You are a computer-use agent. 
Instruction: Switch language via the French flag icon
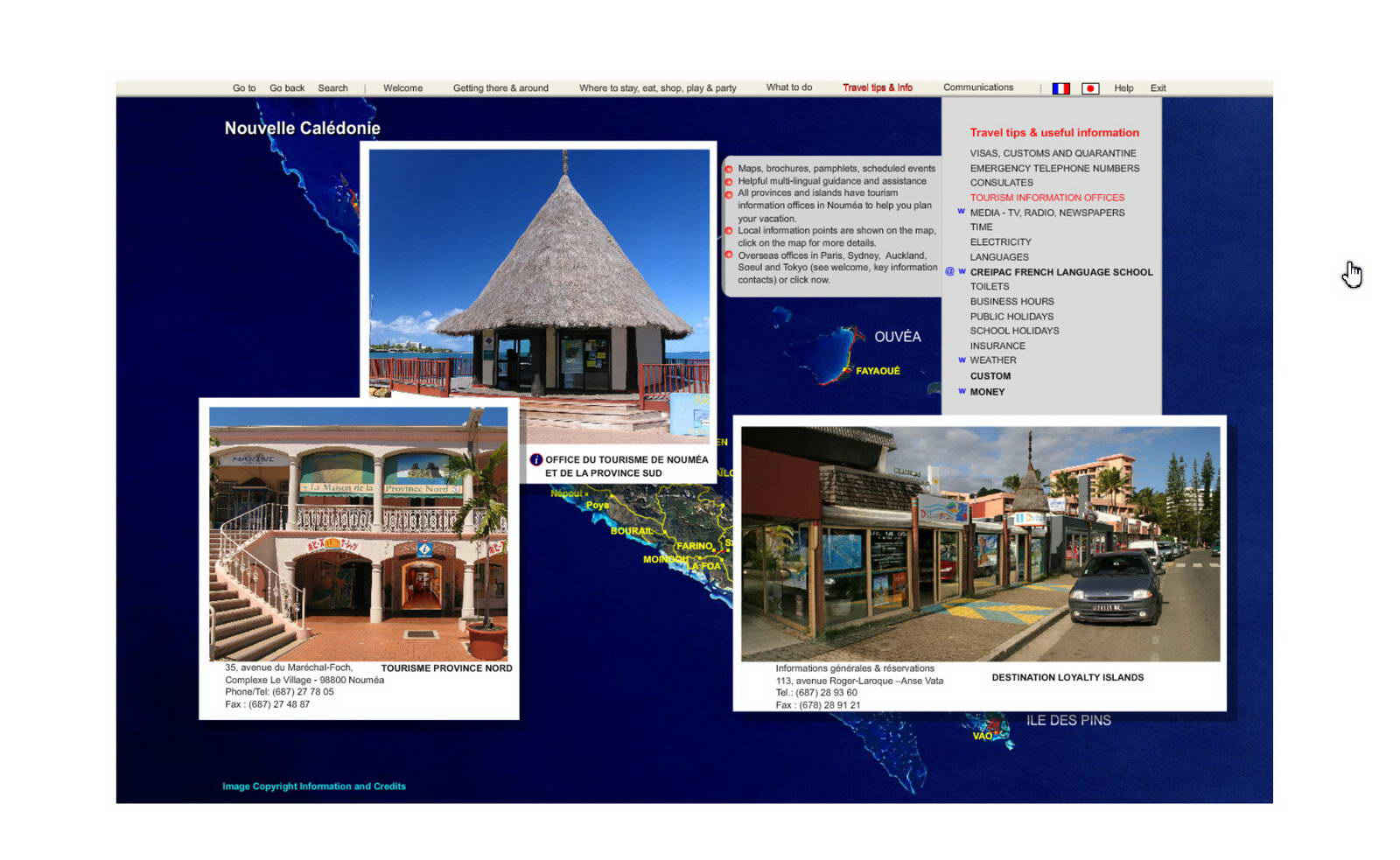click(1060, 88)
